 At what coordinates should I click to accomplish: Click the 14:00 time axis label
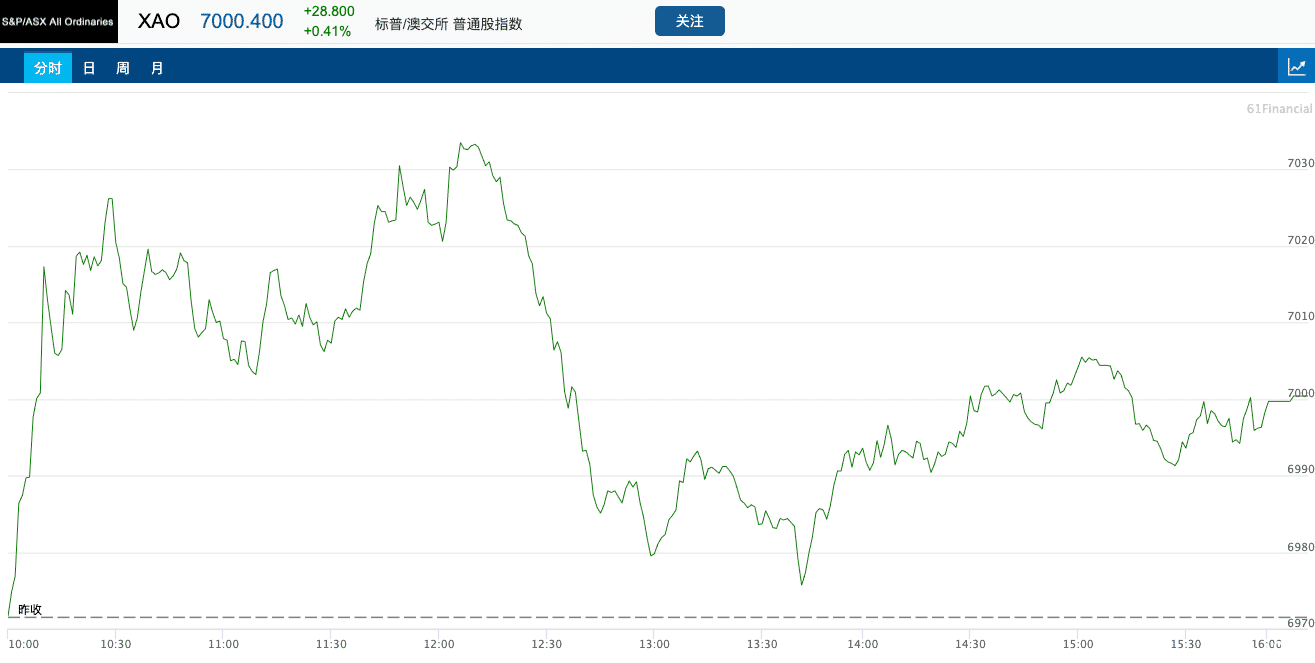pyautogui.click(x=863, y=645)
